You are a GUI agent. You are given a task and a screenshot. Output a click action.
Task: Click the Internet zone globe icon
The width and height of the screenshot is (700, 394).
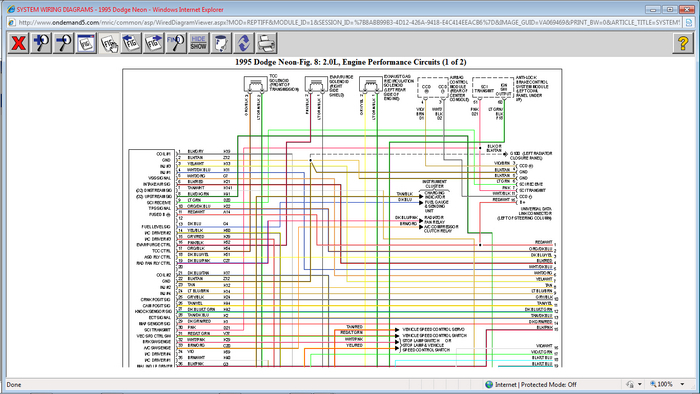489,384
